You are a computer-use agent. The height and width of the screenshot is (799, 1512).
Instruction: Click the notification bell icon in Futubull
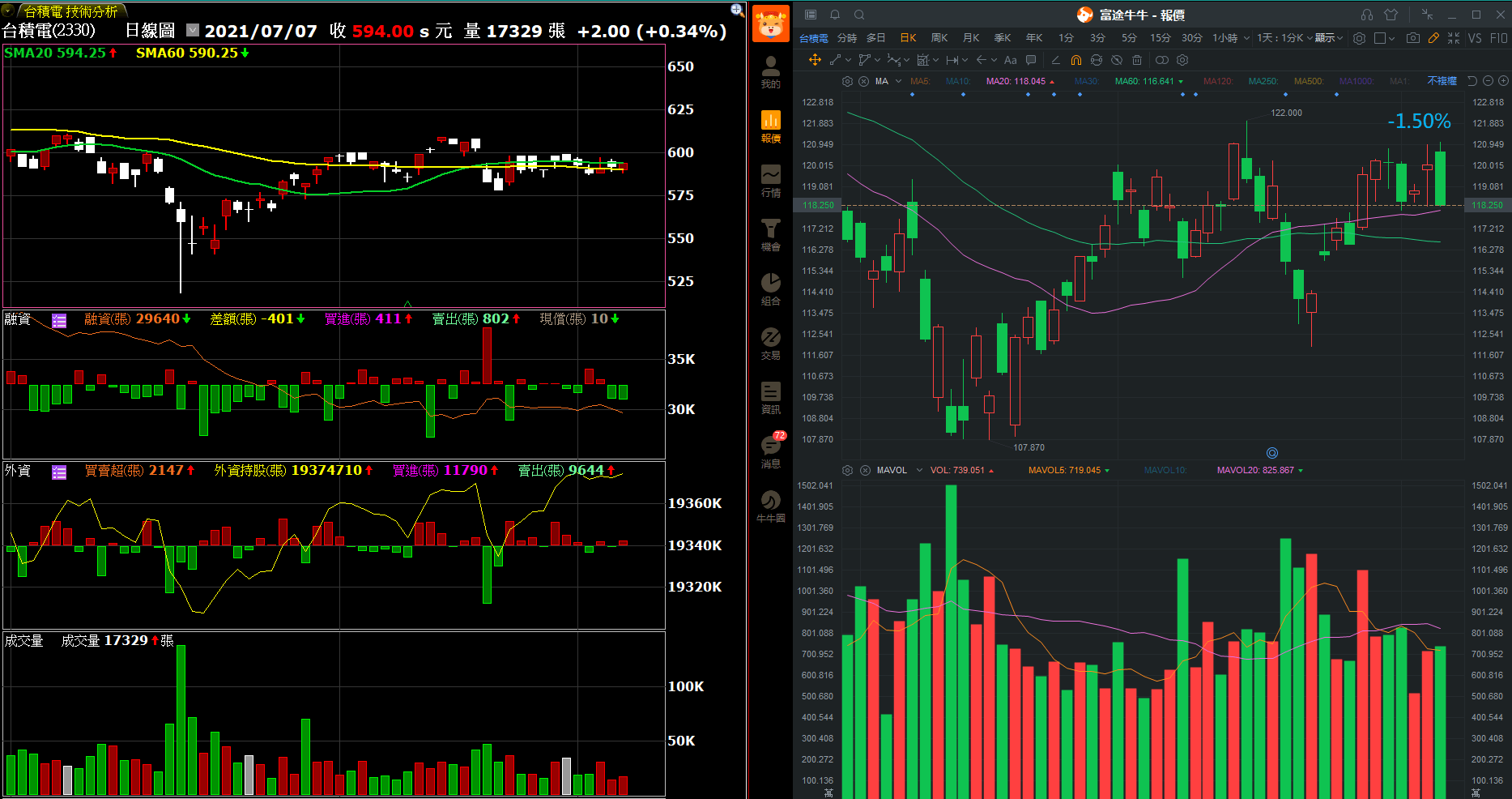pos(835,15)
